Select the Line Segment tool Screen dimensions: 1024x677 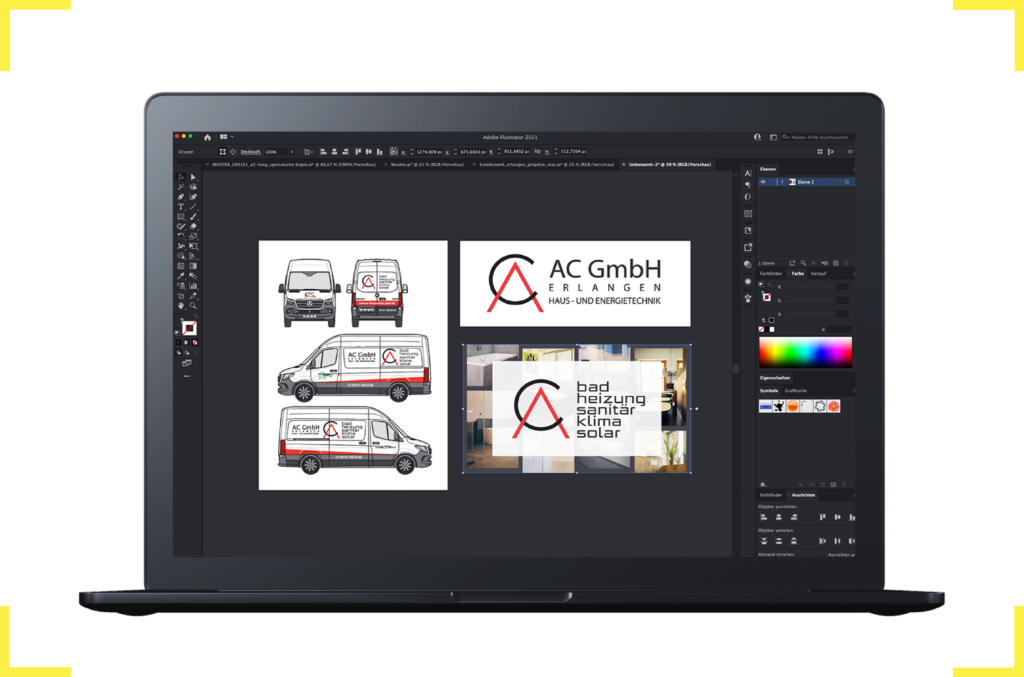pos(193,206)
